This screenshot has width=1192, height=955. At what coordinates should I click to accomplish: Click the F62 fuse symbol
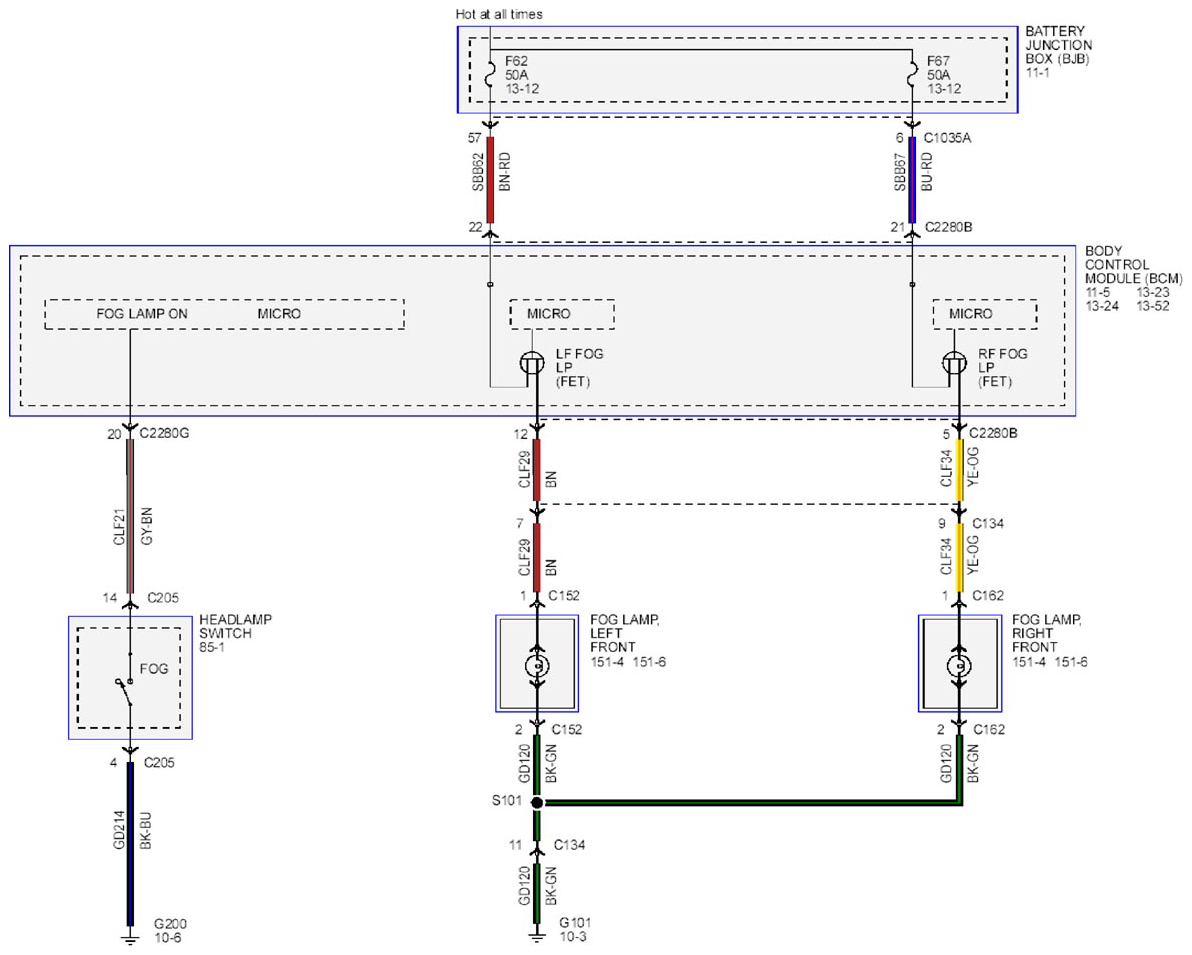490,75
